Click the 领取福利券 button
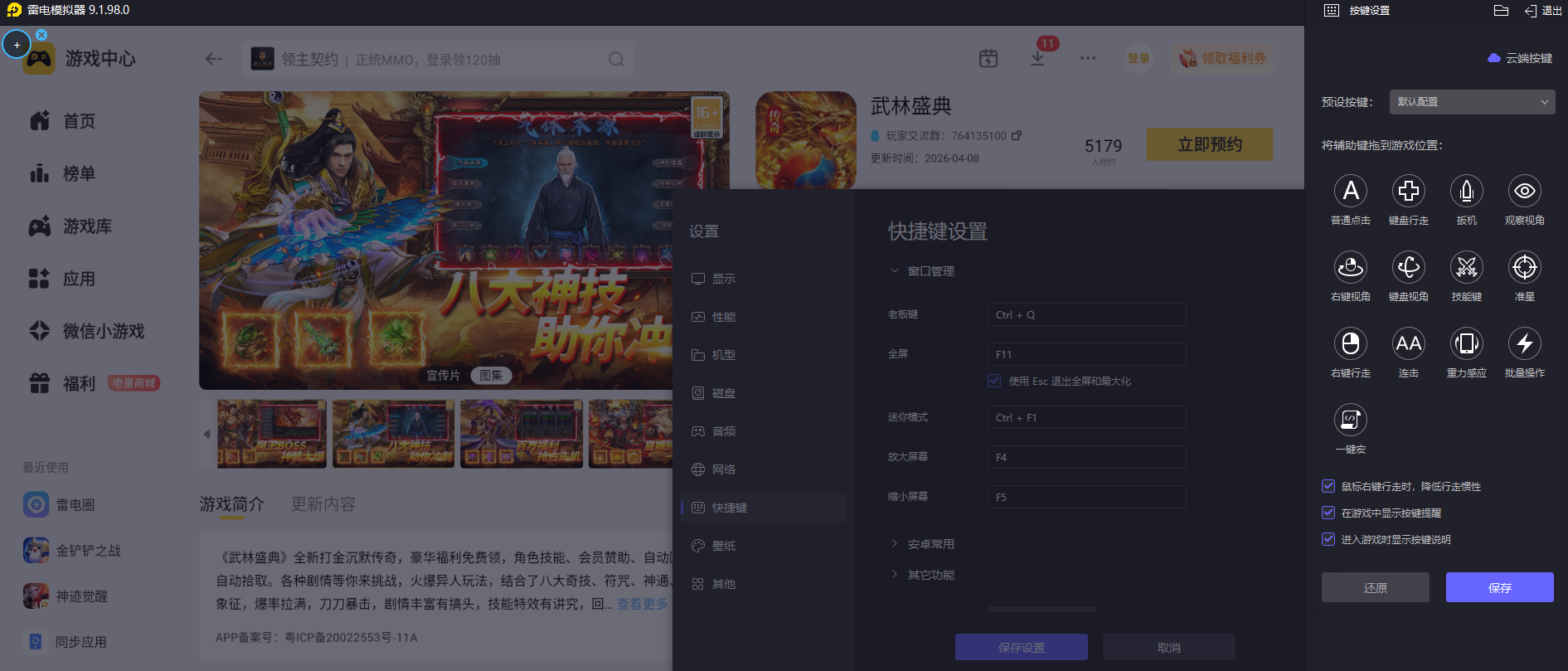This screenshot has height=671, width=1568. point(1222,58)
